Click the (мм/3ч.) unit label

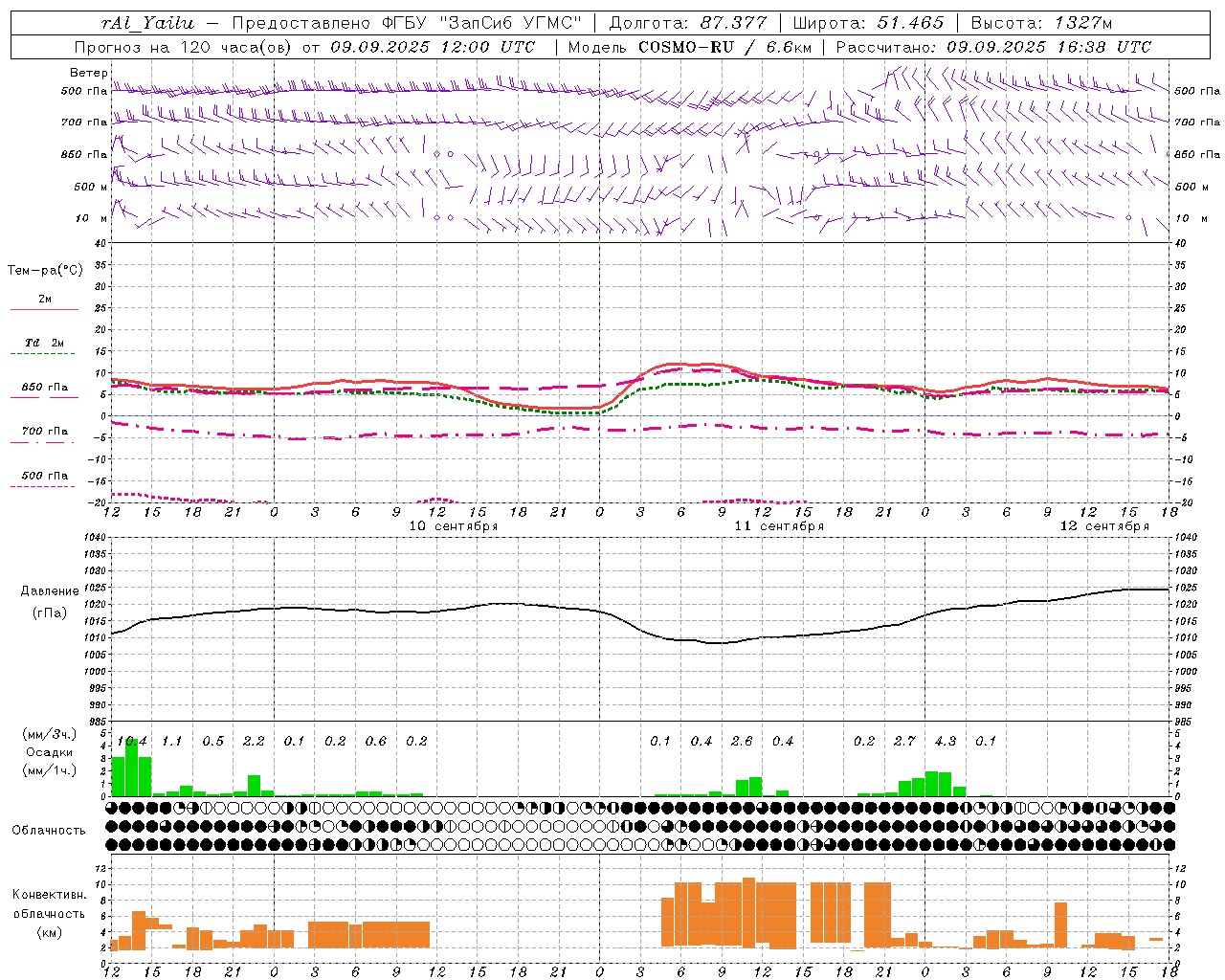pos(49,734)
